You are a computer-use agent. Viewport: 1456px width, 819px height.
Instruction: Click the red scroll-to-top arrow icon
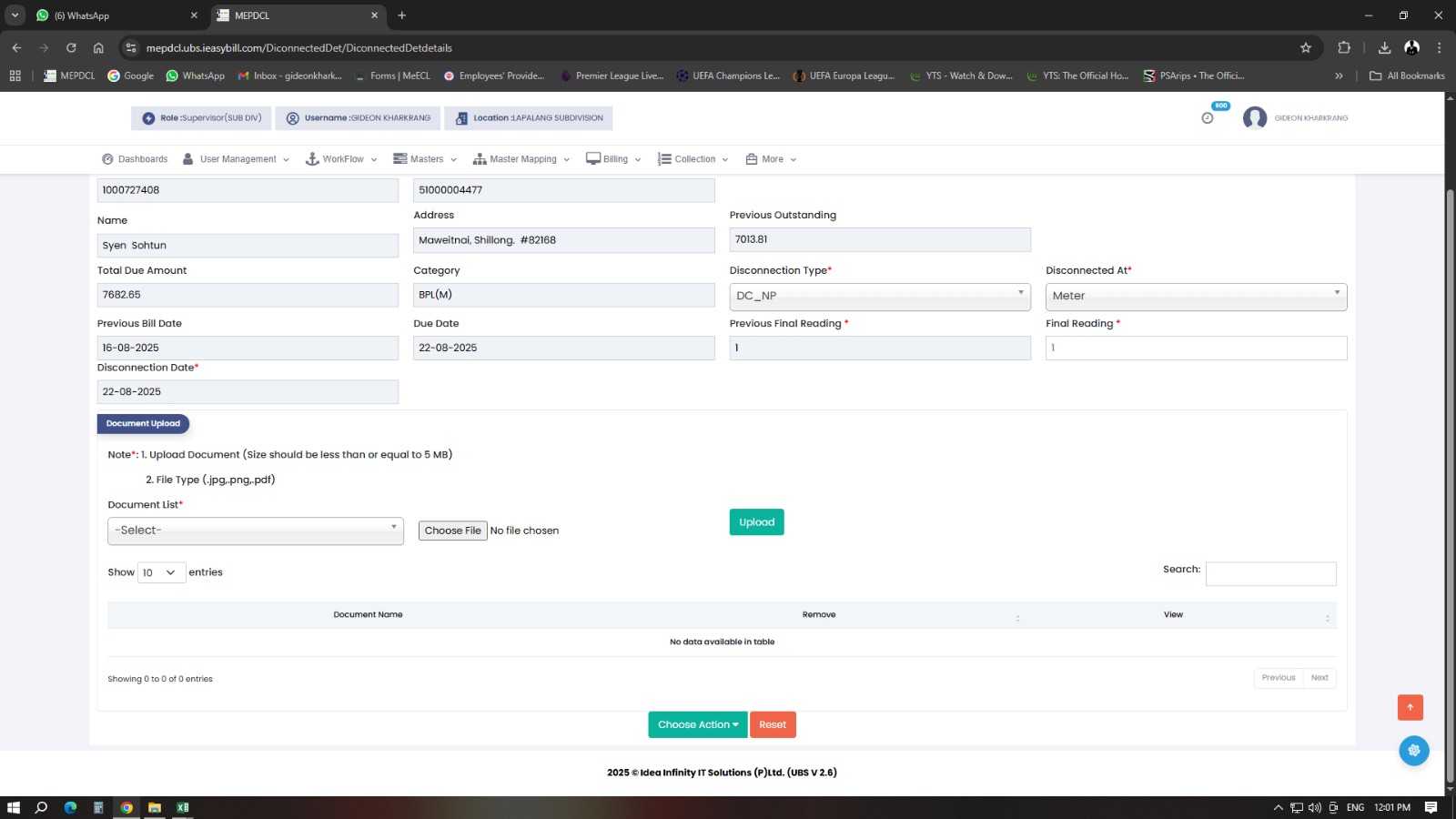(x=1410, y=707)
